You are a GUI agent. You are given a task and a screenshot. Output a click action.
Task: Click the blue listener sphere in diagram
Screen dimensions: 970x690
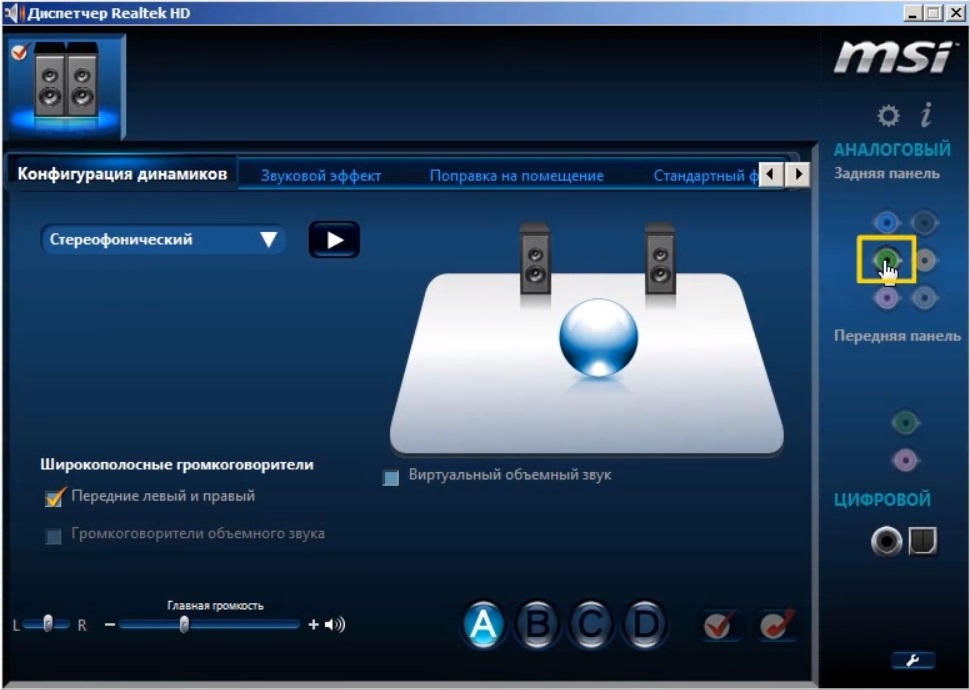tap(598, 337)
